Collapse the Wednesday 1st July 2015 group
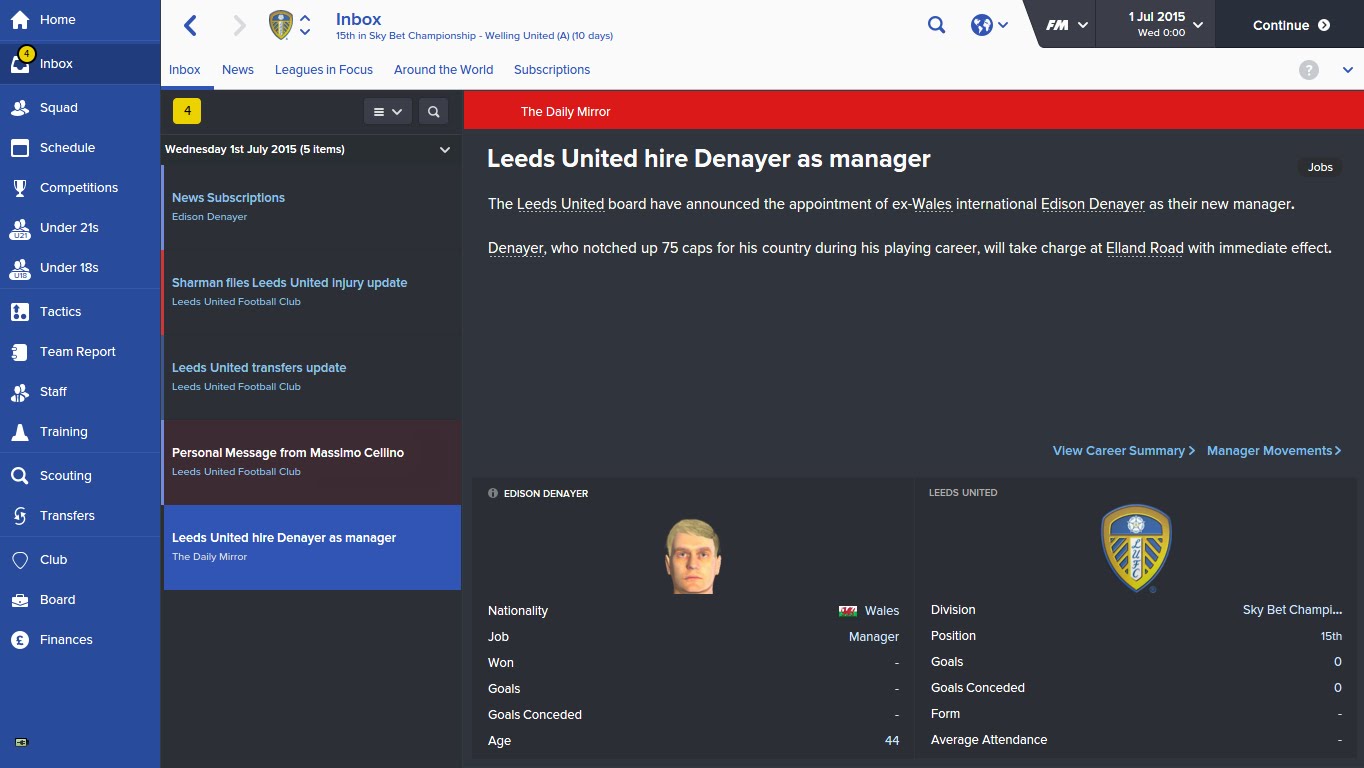This screenshot has height=768, width=1364. [445, 150]
